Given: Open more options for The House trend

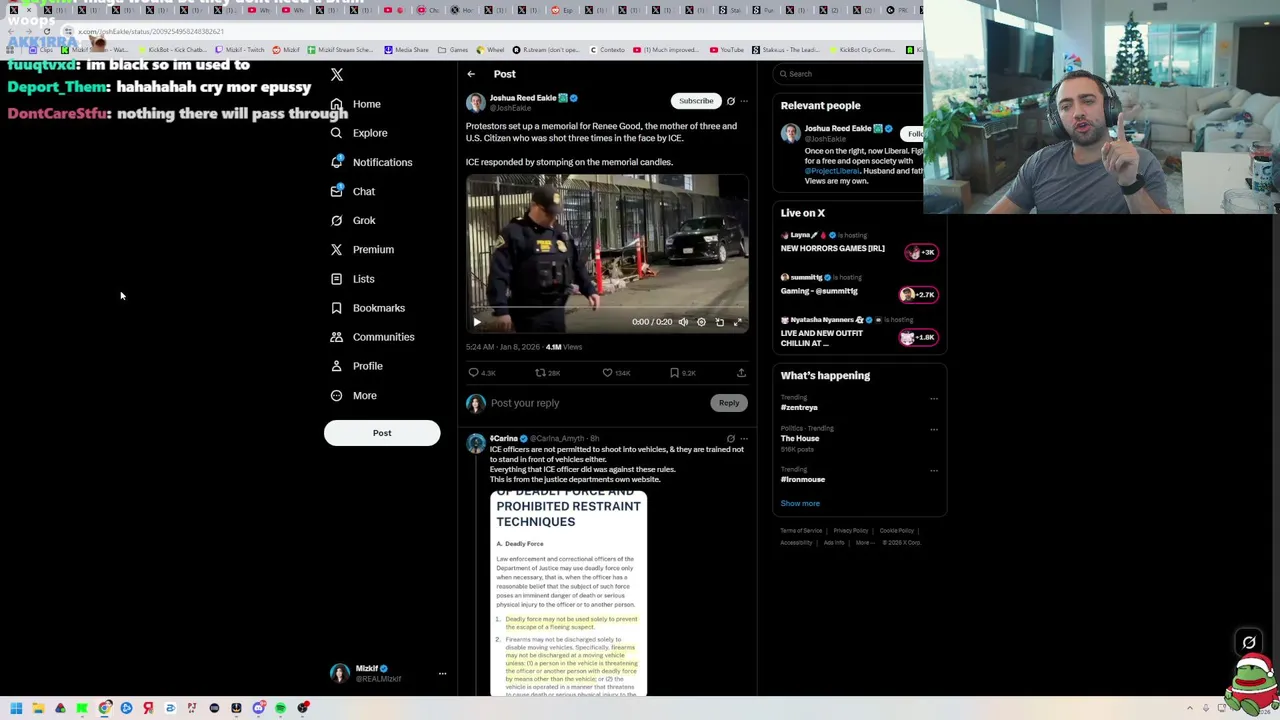Looking at the screenshot, I should (x=934, y=430).
